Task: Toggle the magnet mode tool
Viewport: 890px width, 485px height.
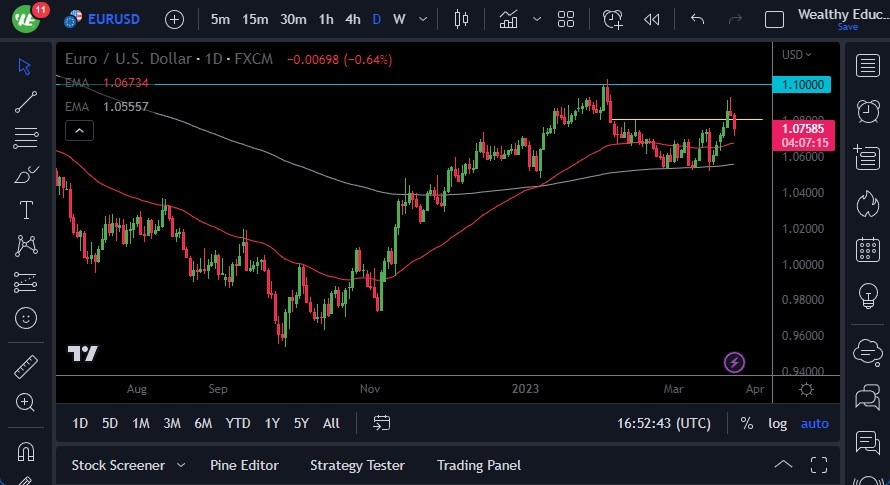Action: [26, 450]
